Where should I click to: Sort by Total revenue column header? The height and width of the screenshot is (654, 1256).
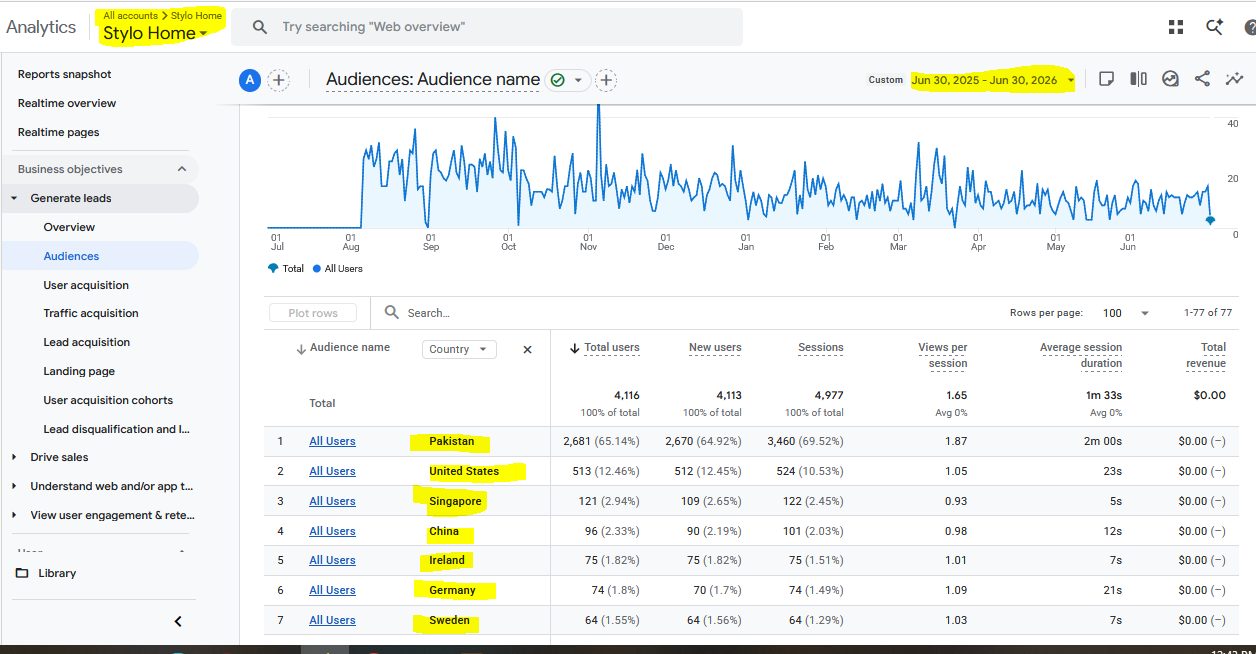pos(1207,355)
